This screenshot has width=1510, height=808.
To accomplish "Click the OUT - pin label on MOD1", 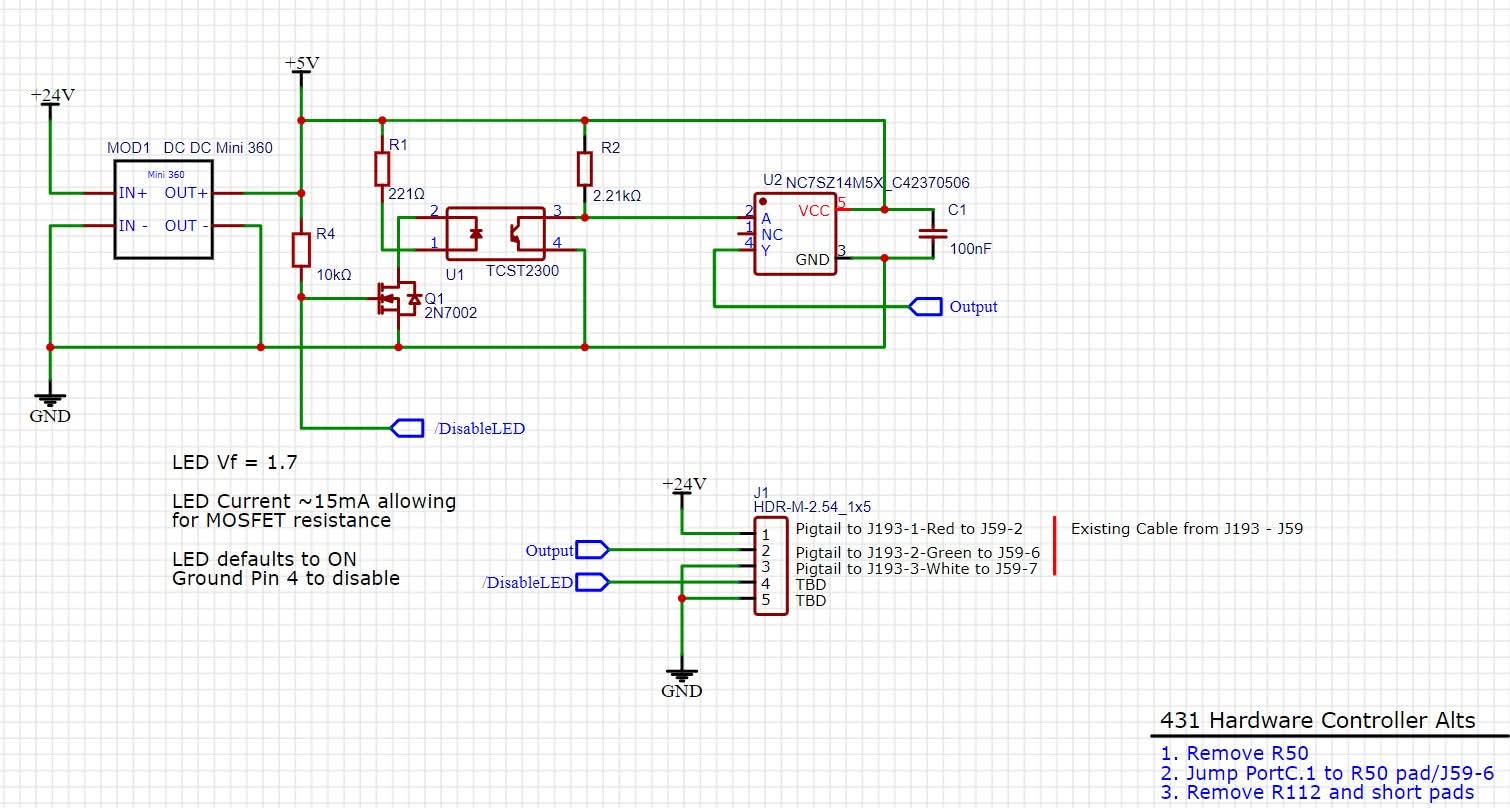I will coord(187,226).
